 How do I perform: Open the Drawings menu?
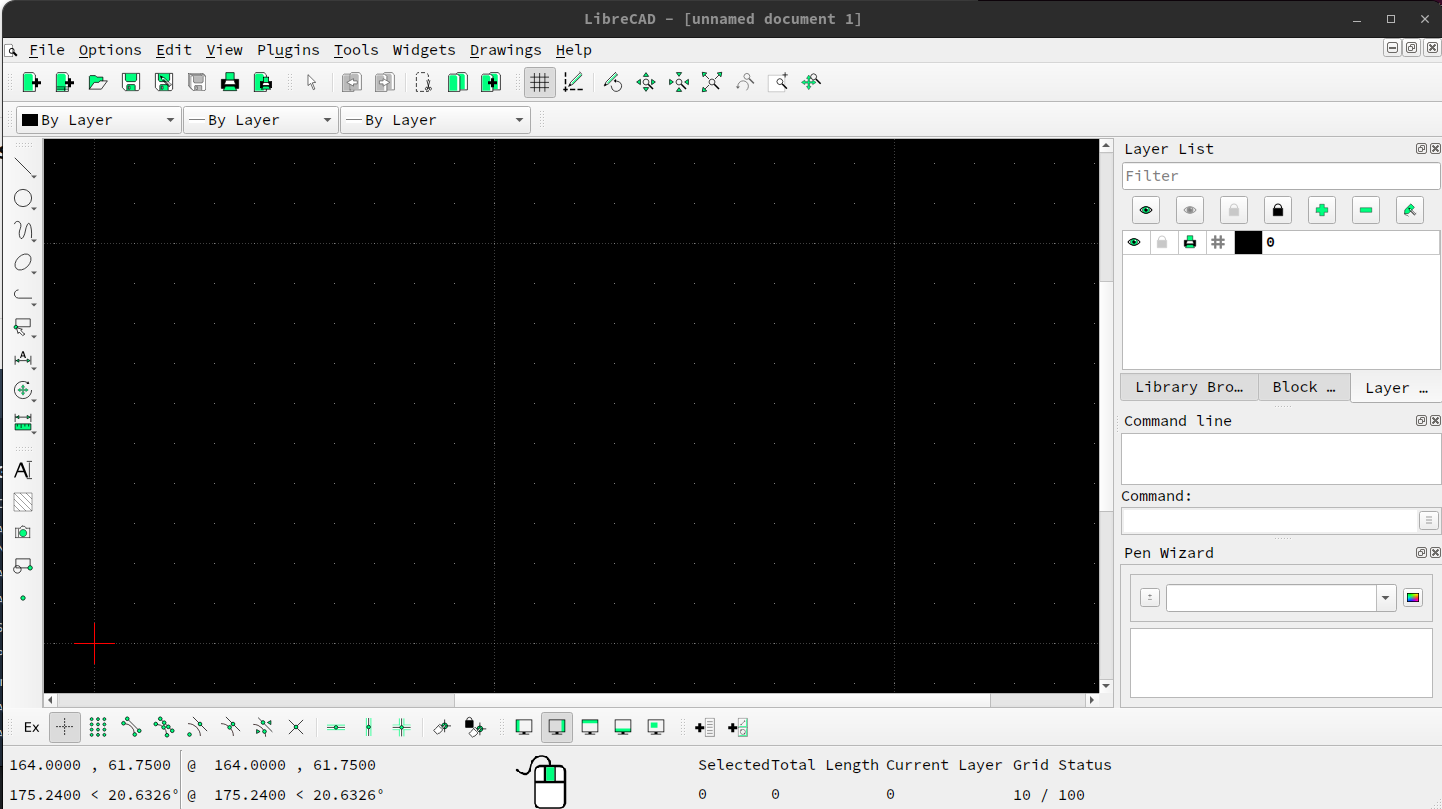click(506, 50)
